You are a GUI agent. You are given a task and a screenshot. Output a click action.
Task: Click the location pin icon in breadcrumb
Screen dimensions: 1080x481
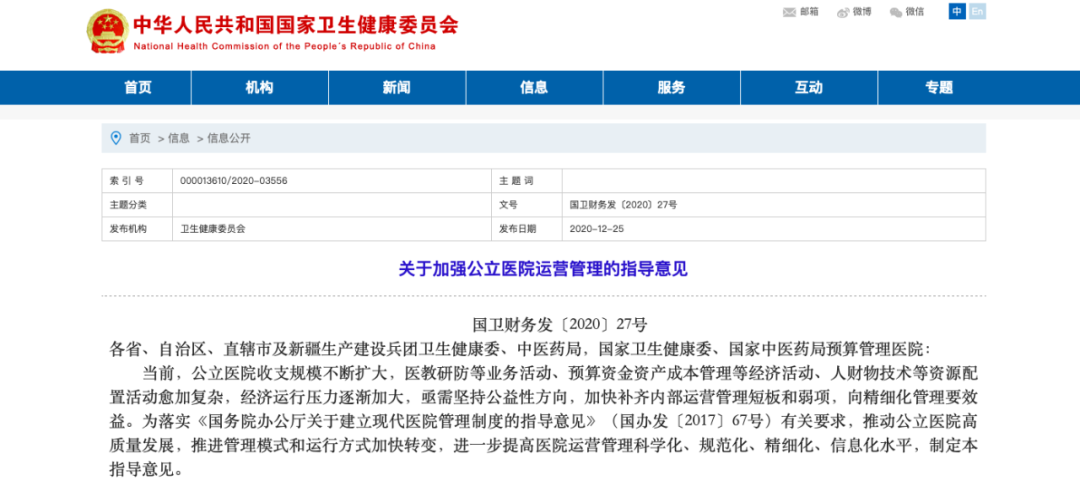116,138
